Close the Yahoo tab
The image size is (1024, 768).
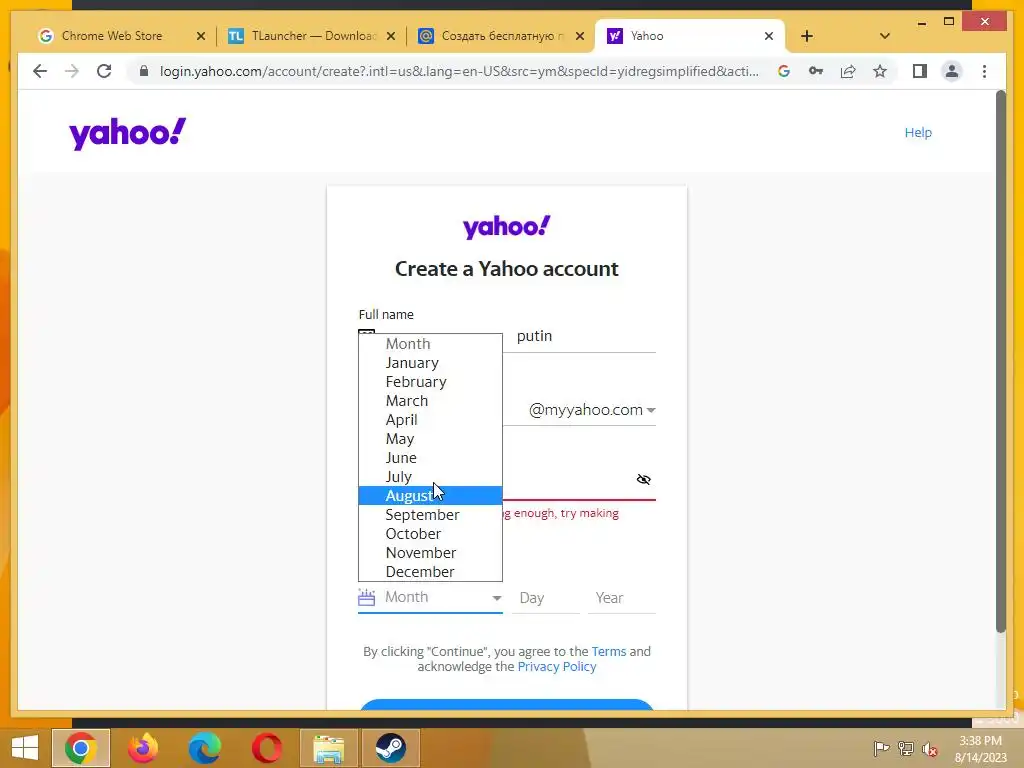coord(769,36)
